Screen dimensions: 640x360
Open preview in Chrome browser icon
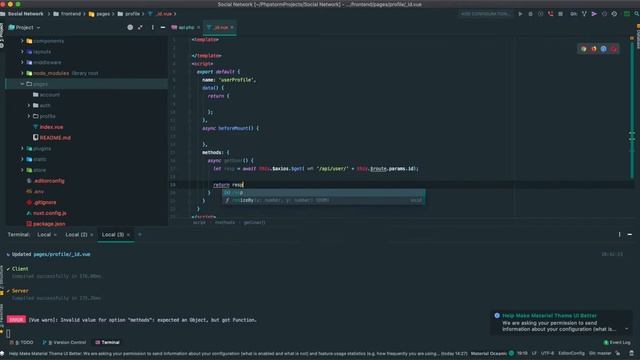coord(584,49)
